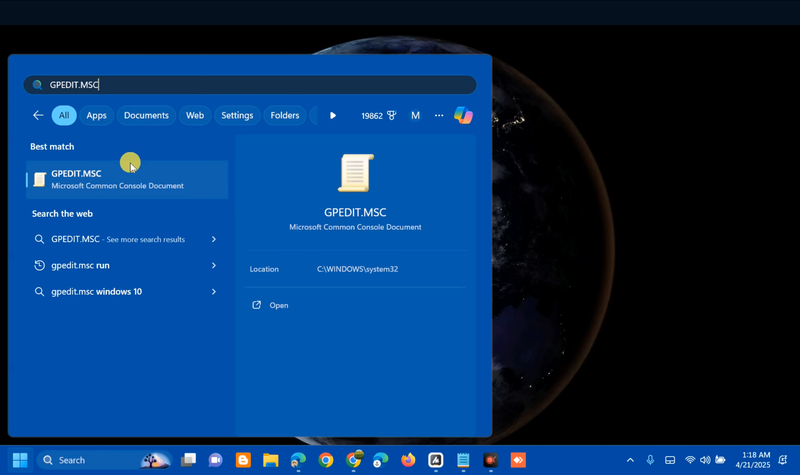Open the clock showing 1:18 AM

(753, 460)
